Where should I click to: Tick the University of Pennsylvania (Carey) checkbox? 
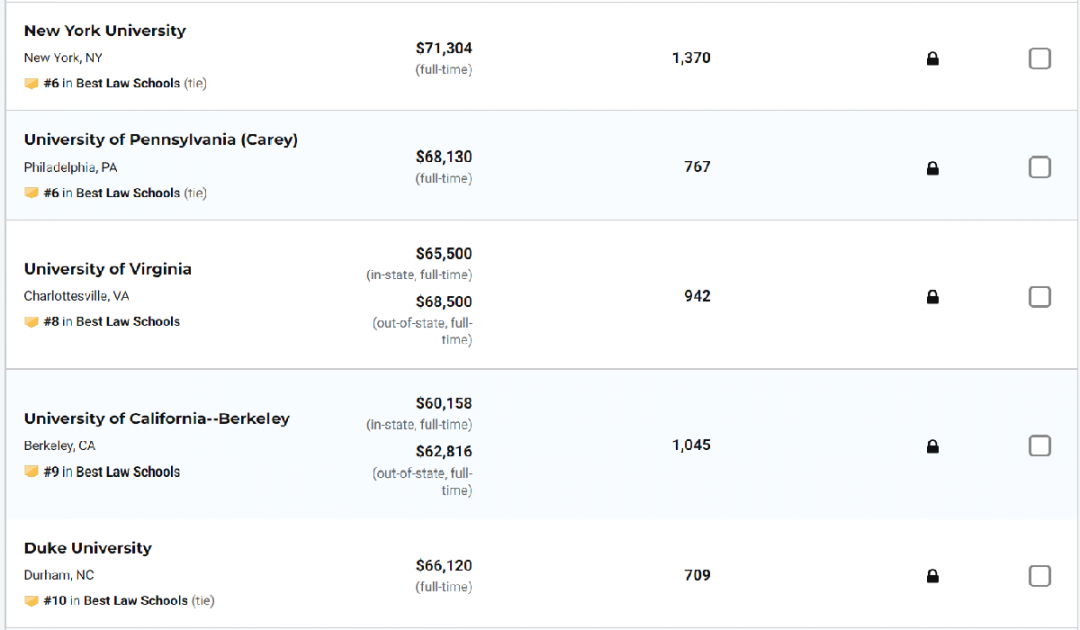click(1040, 167)
